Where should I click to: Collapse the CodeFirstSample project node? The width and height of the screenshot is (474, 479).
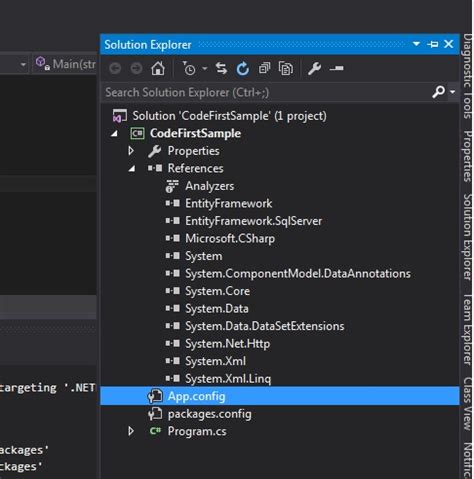click(x=115, y=134)
